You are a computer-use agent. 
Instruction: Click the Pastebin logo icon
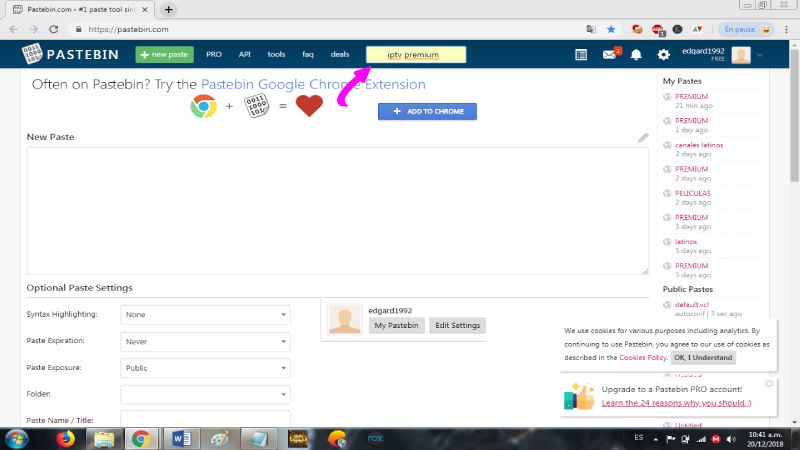point(32,54)
